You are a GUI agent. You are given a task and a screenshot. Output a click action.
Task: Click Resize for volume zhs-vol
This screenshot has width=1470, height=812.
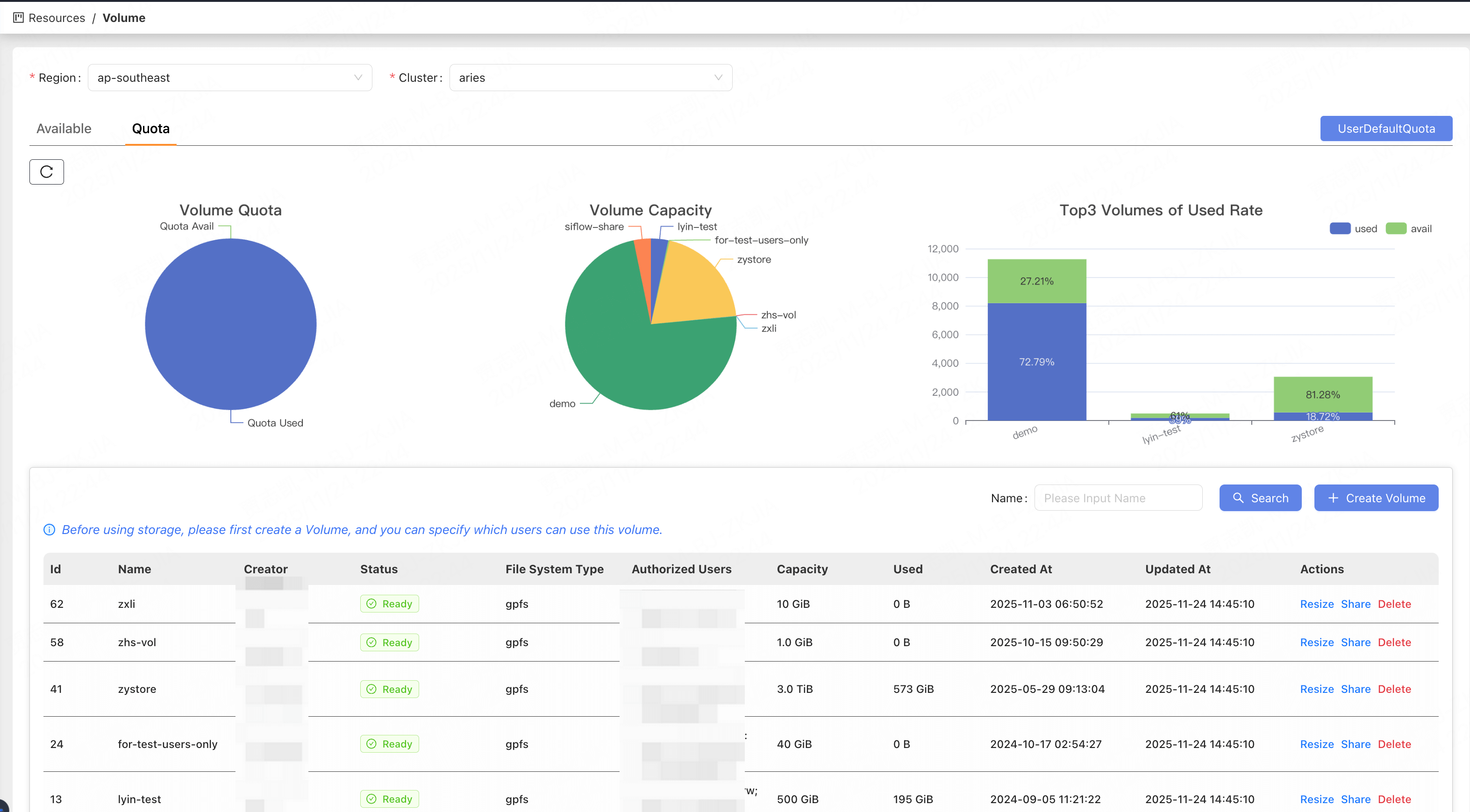coord(1316,642)
